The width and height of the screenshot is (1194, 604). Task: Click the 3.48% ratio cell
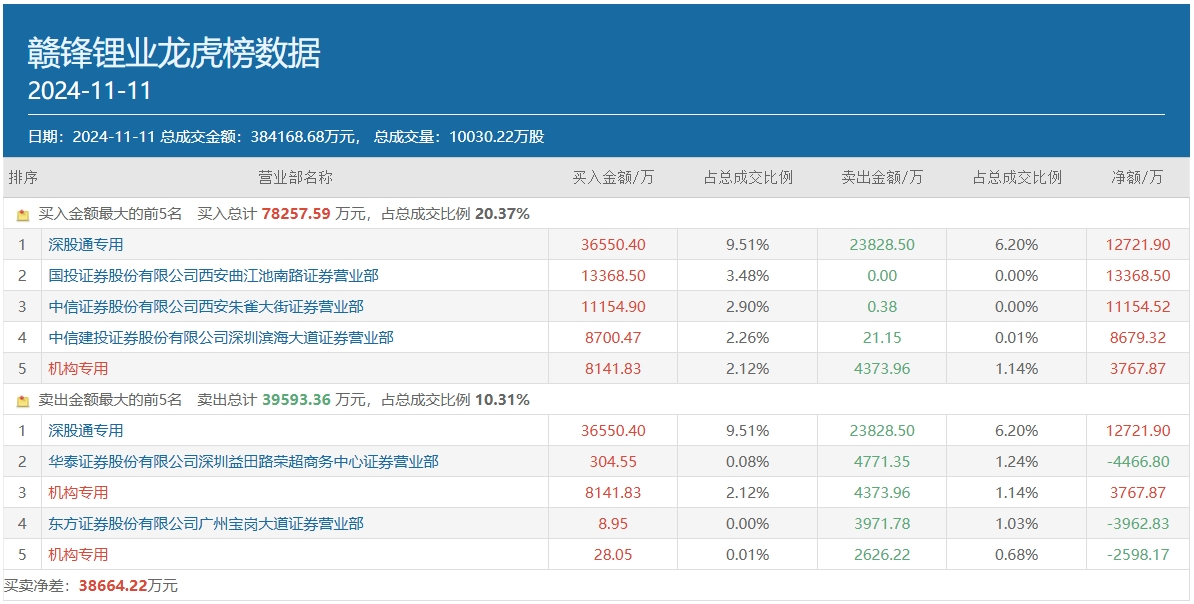pyautogui.click(x=748, y=276)
